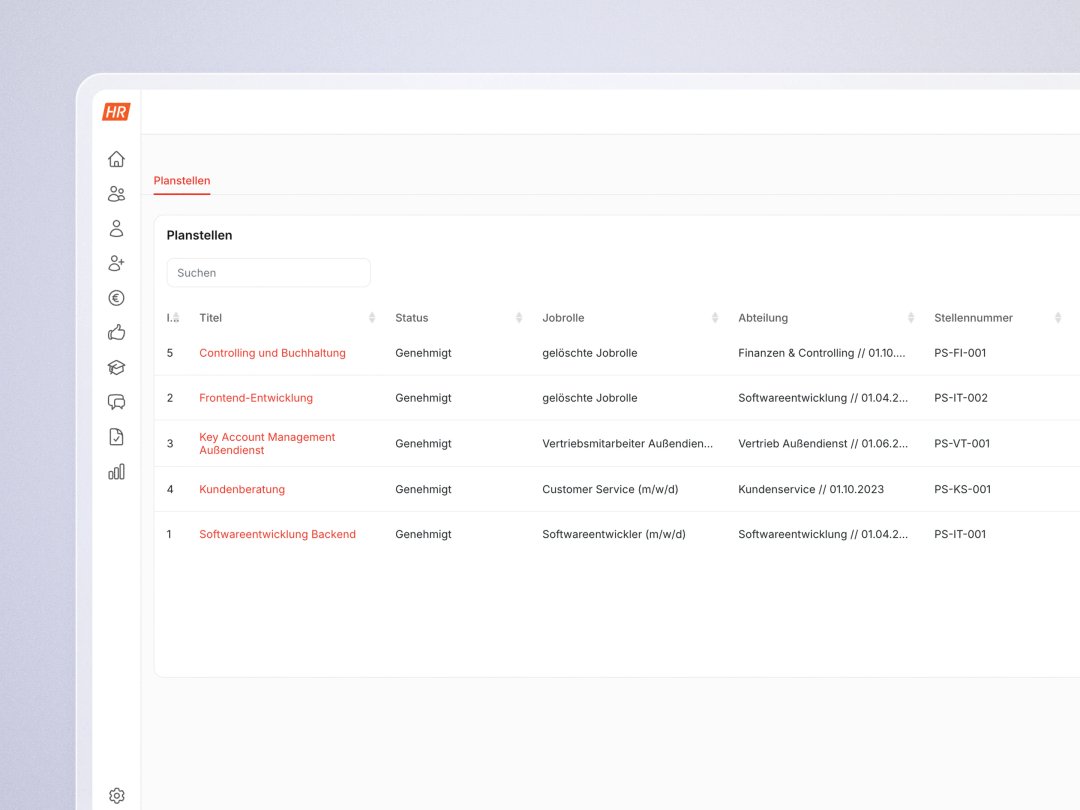Viewport: 1080px width, 810px height.
Task: Open Kundenberatung position link
Action: tap(242, 489)
